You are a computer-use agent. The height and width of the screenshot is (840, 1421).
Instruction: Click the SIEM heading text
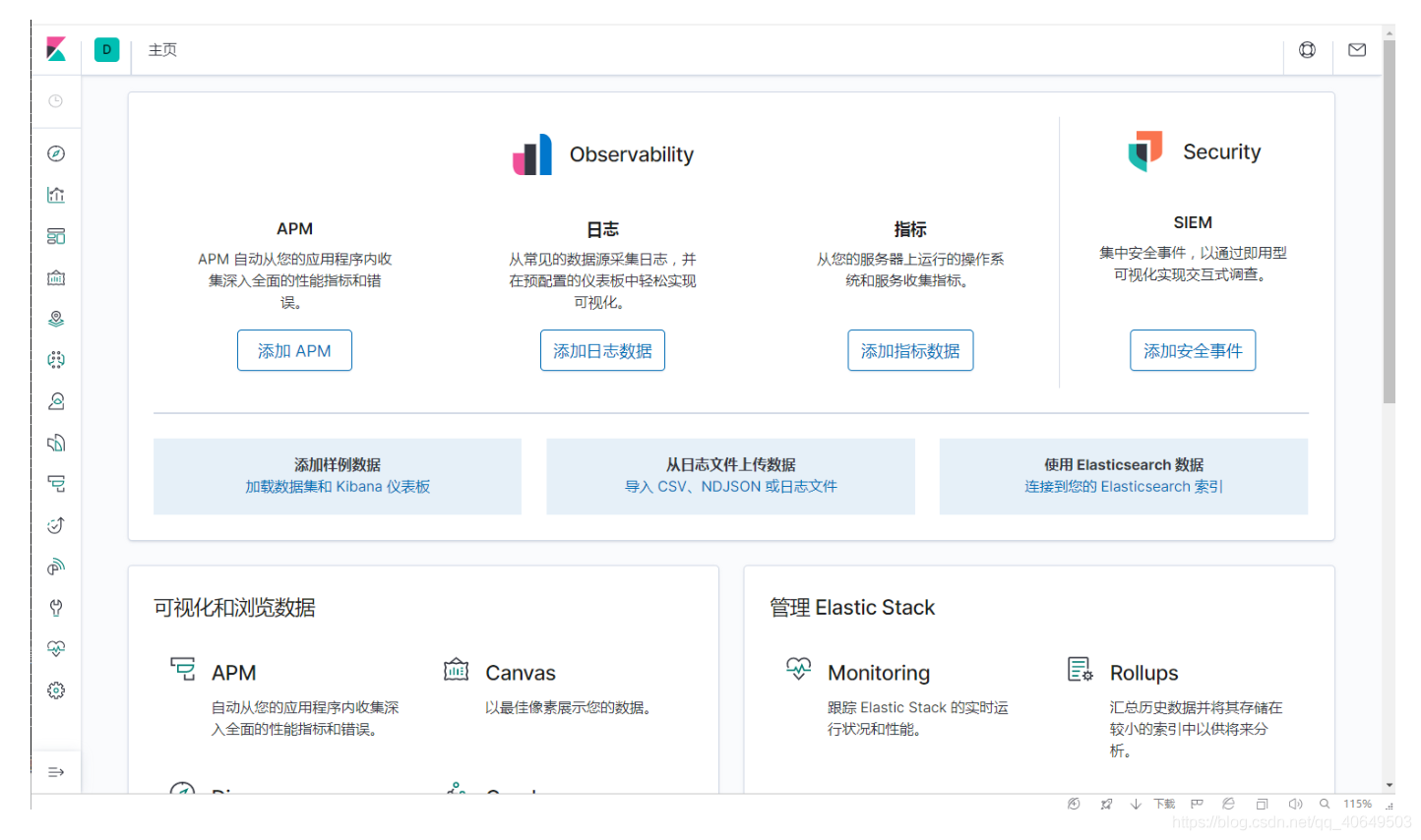[x=1193, y=222]
